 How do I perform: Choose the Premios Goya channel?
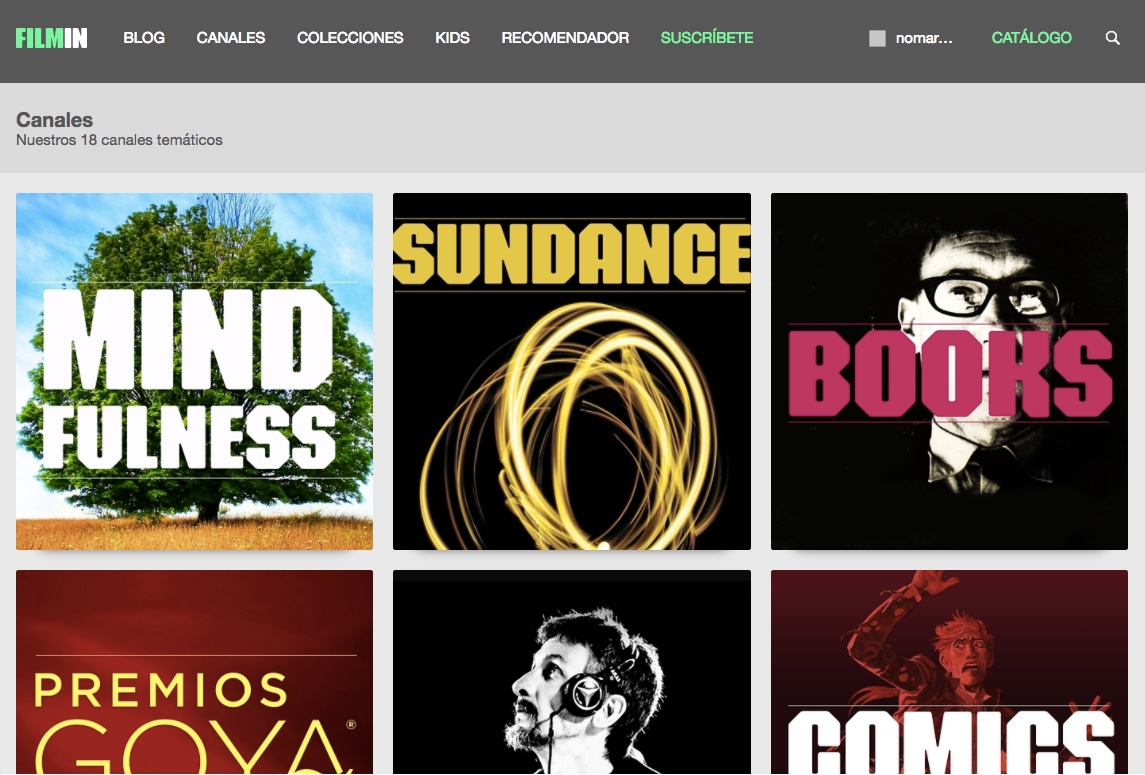pos(195,672)
